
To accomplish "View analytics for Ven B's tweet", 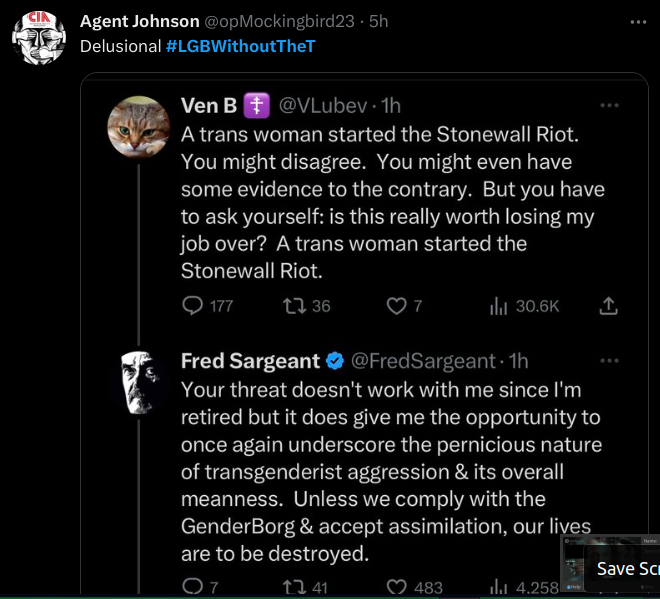I will tap(499, 306).
